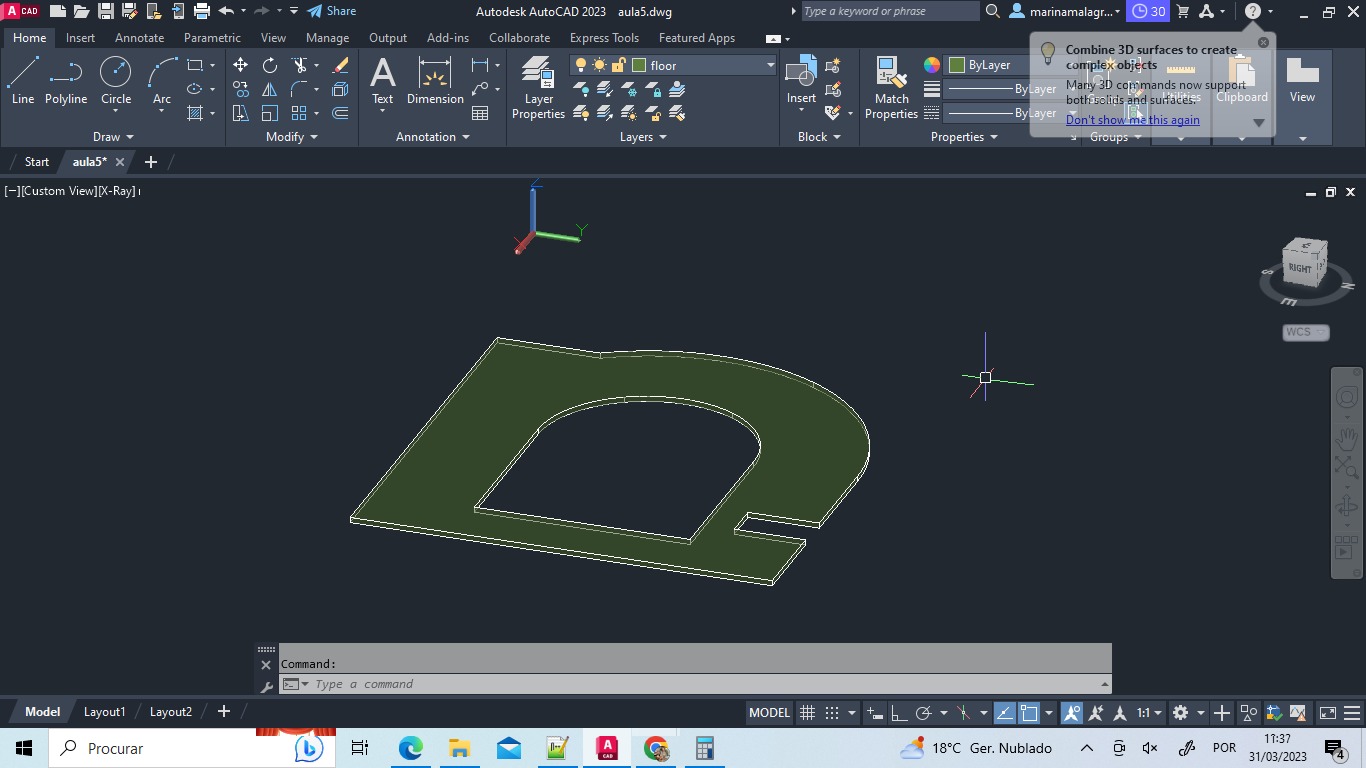The width and height of the screenshot is (1366, 768).
Task: Close the 3D surfaces tip notification
Action: [x=1263, y=43]
